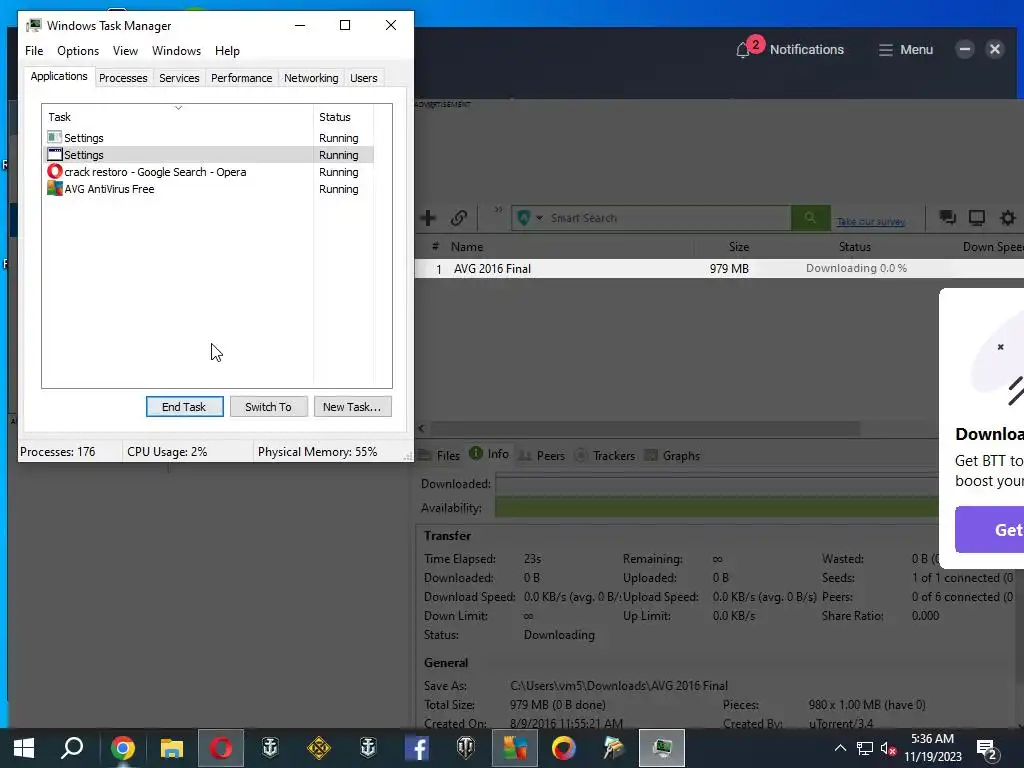Open the File menu in Task Manager
This screenshot has width=1024, height=768.
click(x=34, y=51)
